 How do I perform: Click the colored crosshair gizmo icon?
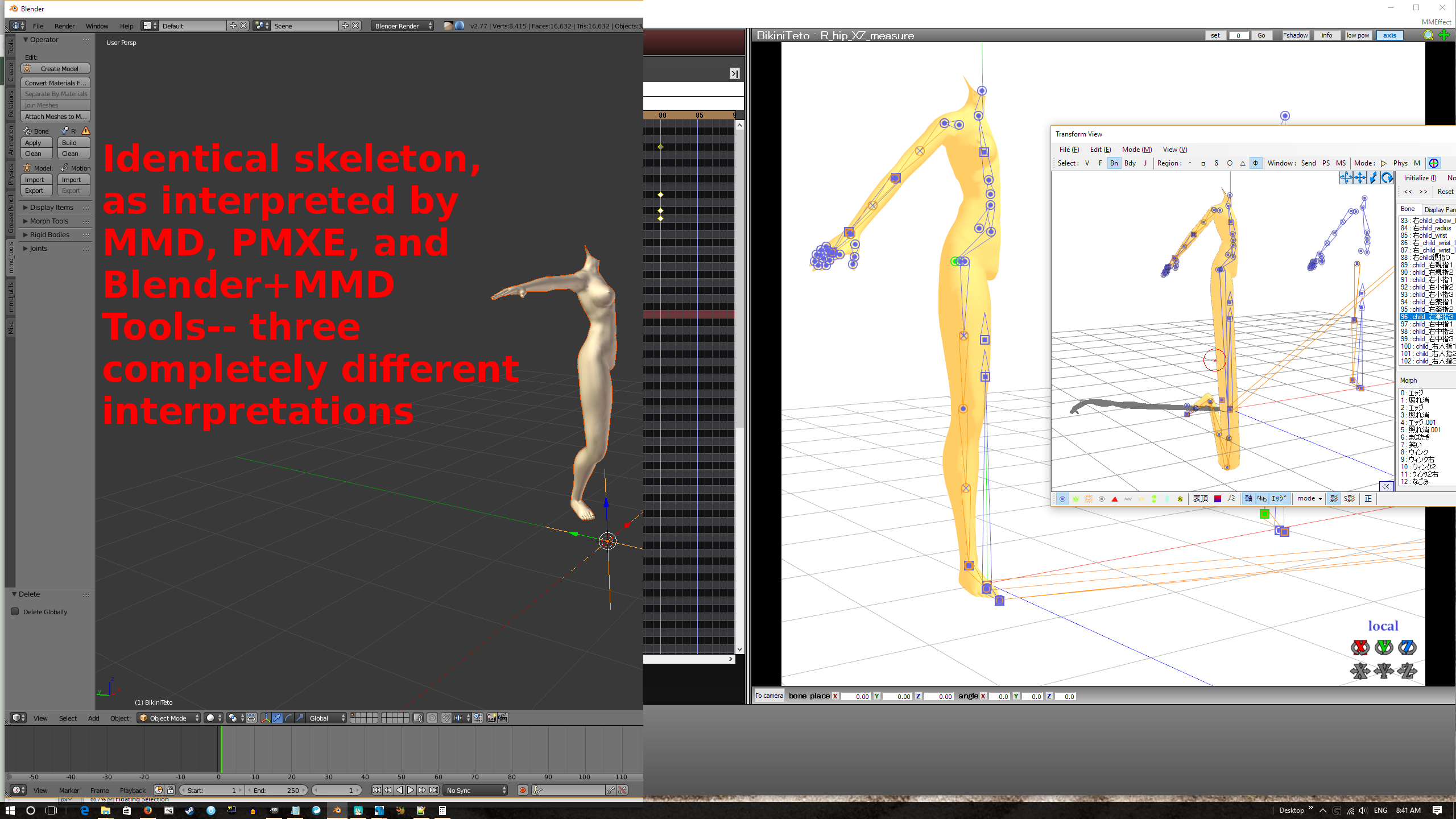tap(1434, 163)
